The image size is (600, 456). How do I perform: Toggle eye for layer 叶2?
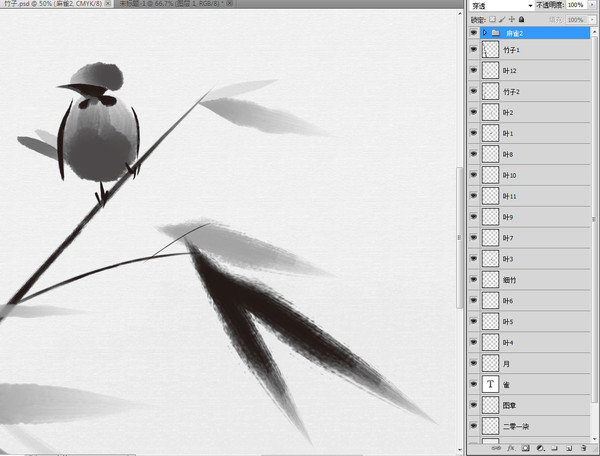point(474,112)
